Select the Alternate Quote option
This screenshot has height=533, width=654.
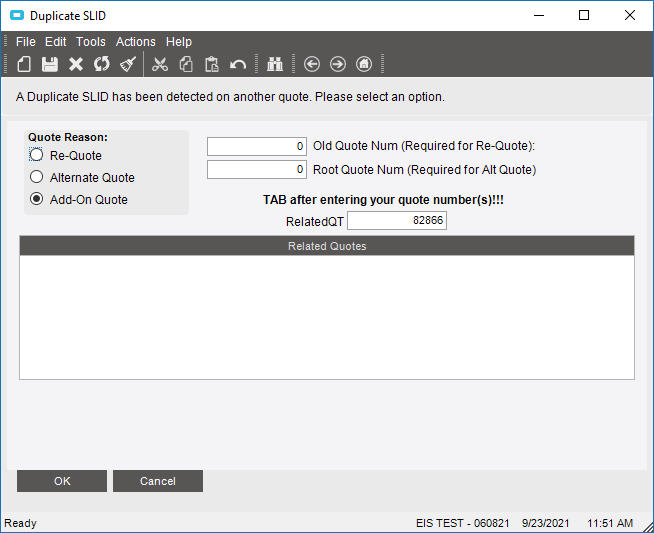pyautogui.click(x=36, y=177)
